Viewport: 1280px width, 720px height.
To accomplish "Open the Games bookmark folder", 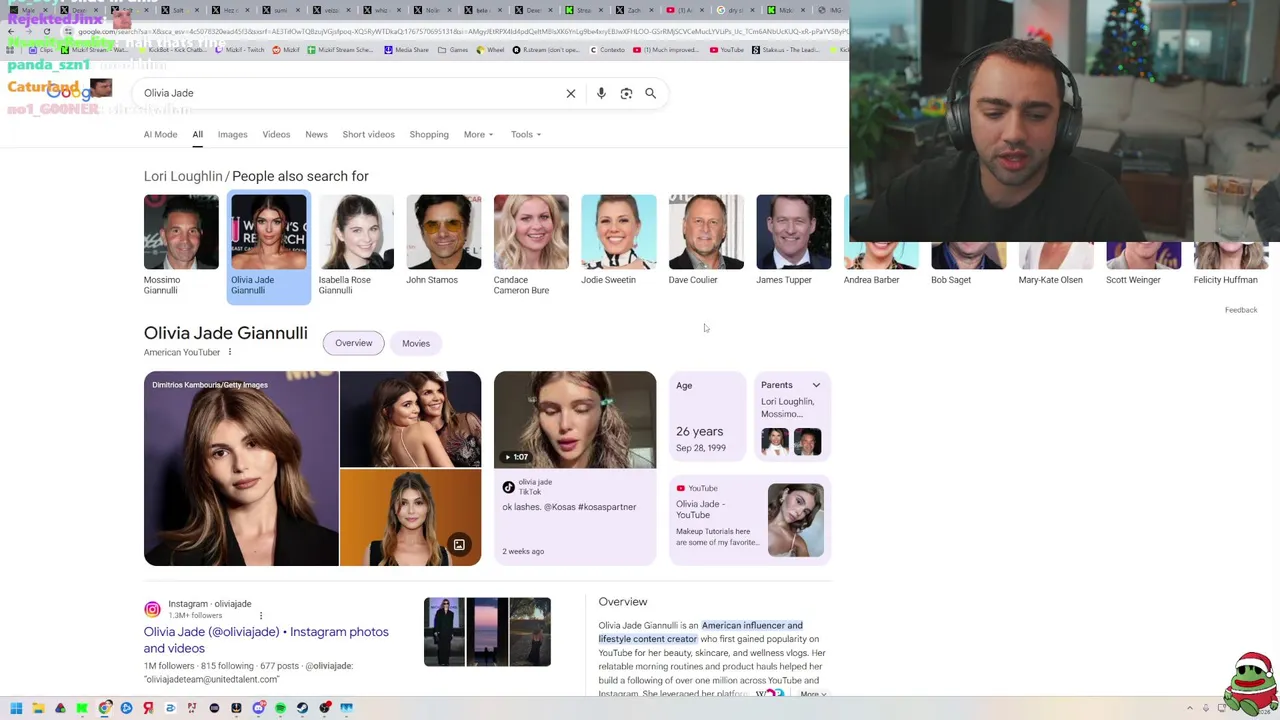I will point(453,49).
